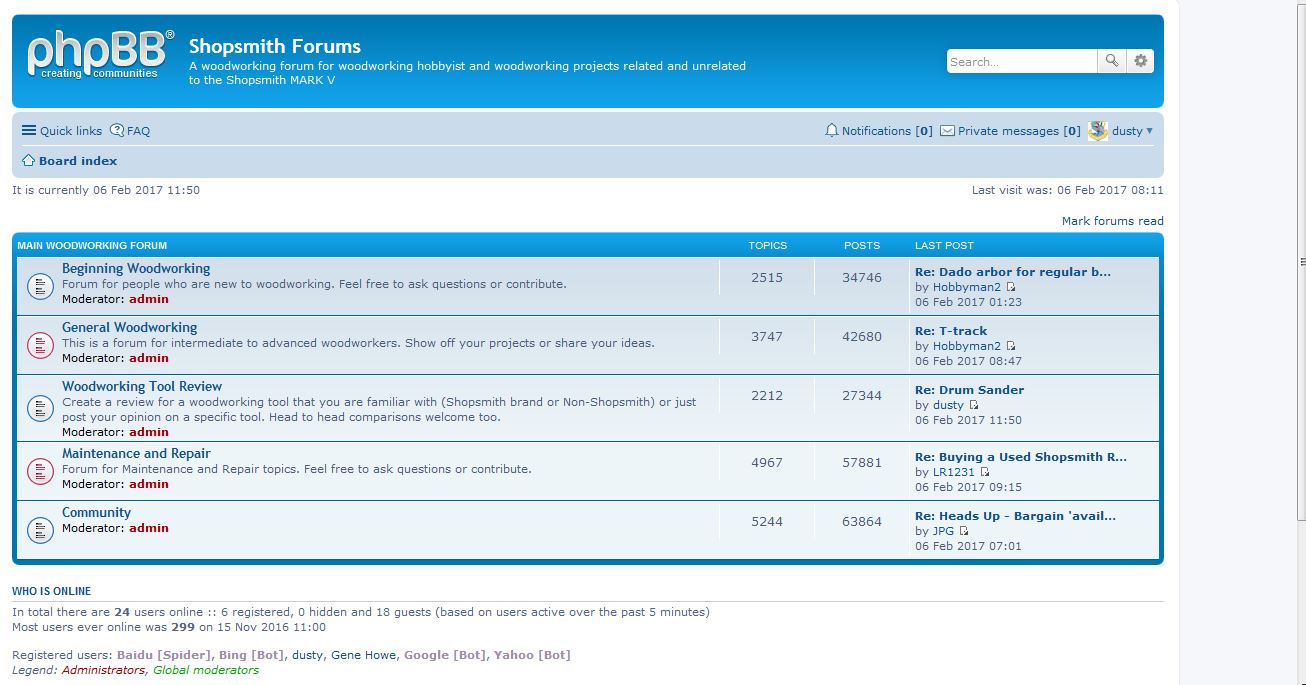Open the Quick links menu
This screenshot has width=1306, height=685.
[62, 131]
